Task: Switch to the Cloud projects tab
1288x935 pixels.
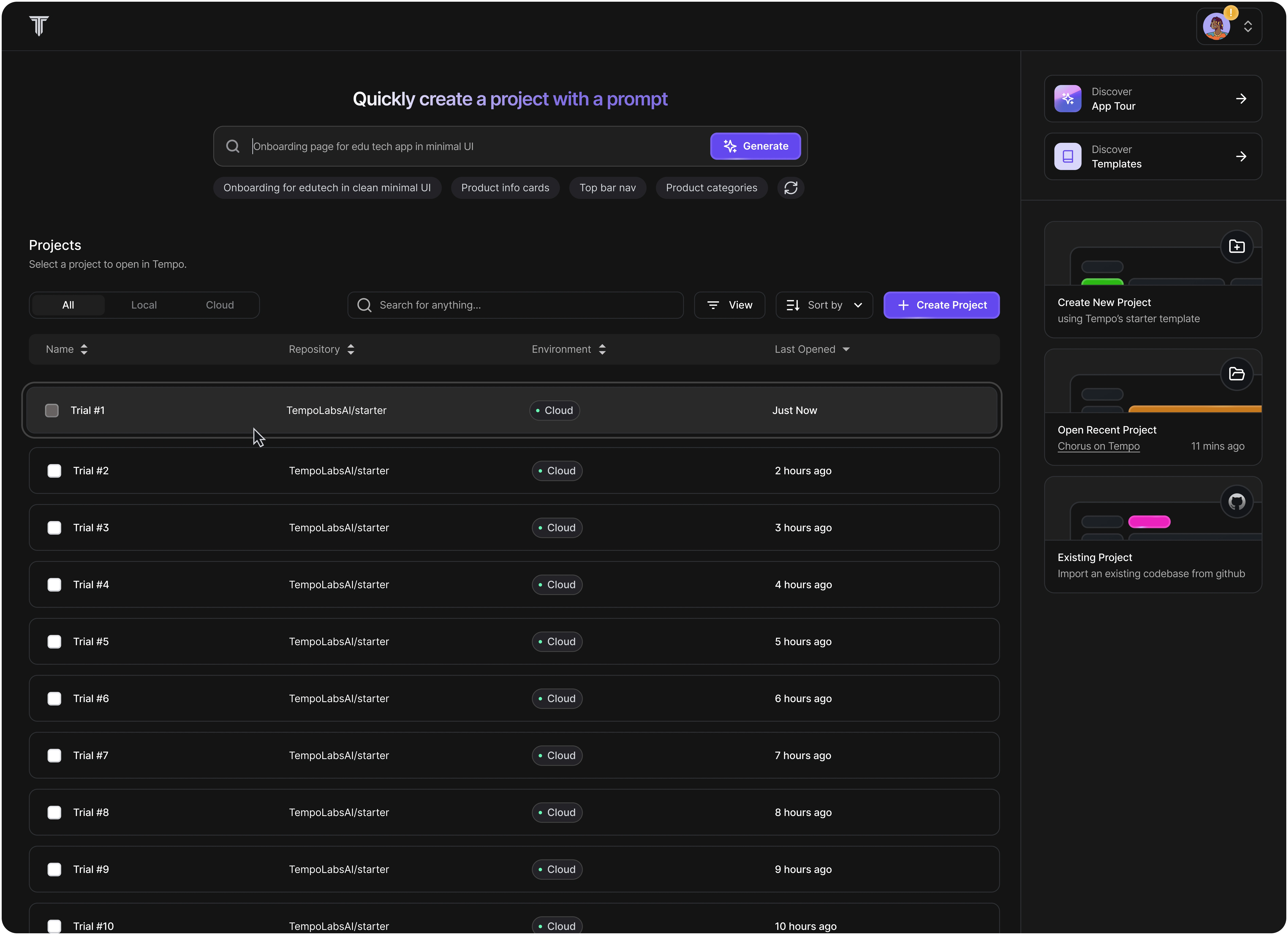Action: pyautogui.click(x=220, y=305)
